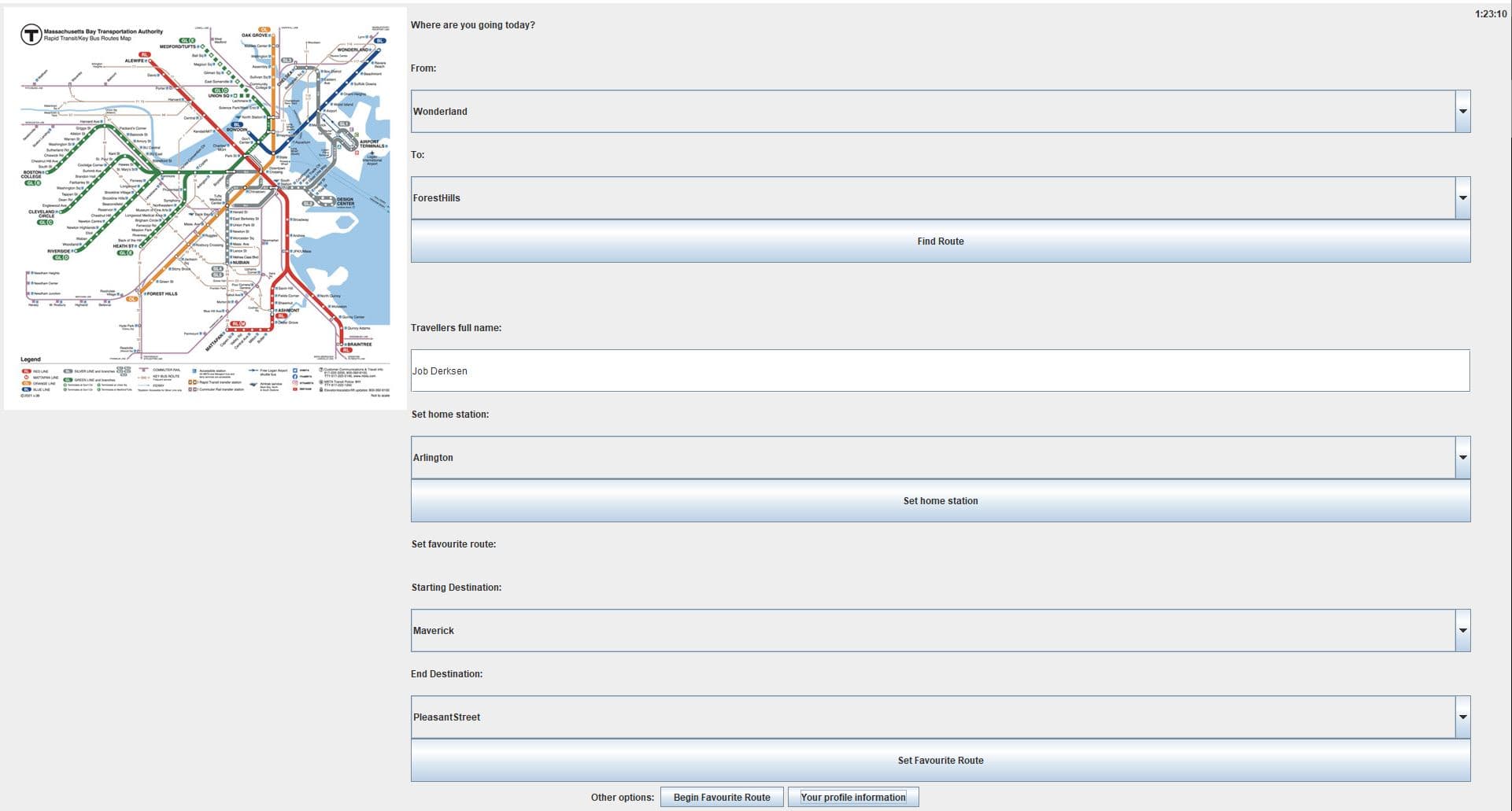Click the 'Starting Destination:' label
Viewport: 1512px width, 811px height.
[456, 587]
